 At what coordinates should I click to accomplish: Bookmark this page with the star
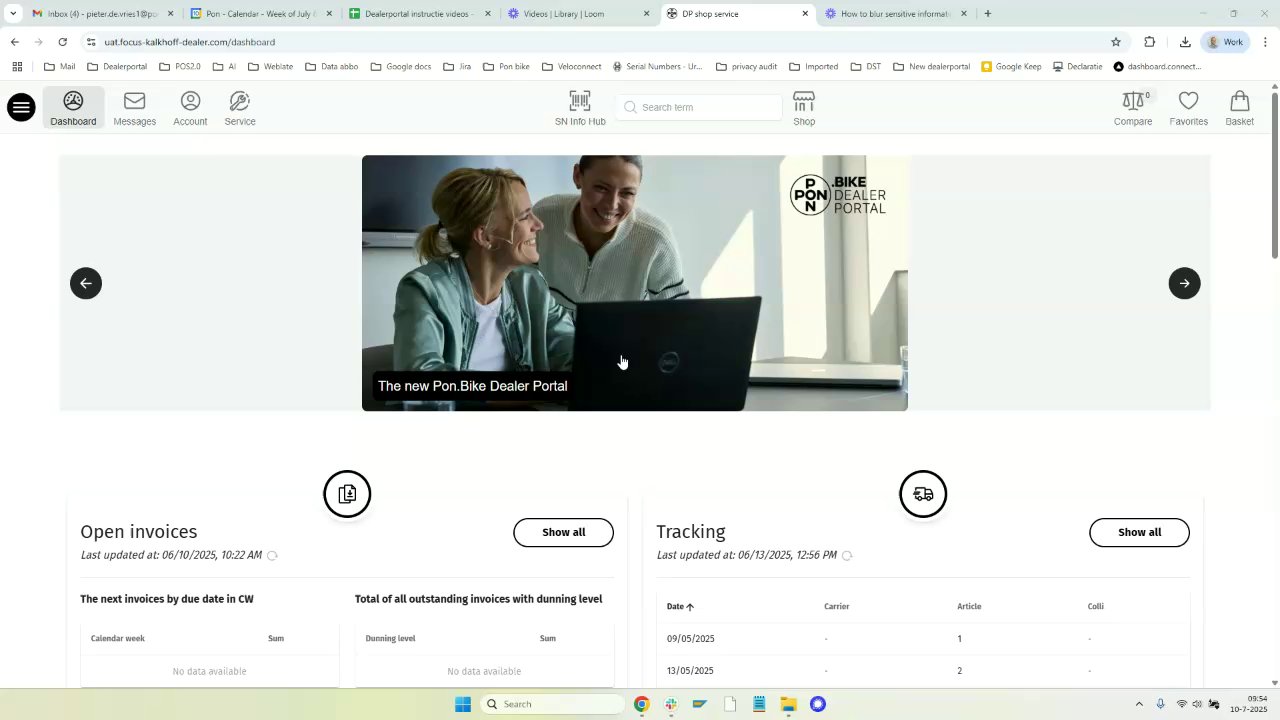[1116, 42]
